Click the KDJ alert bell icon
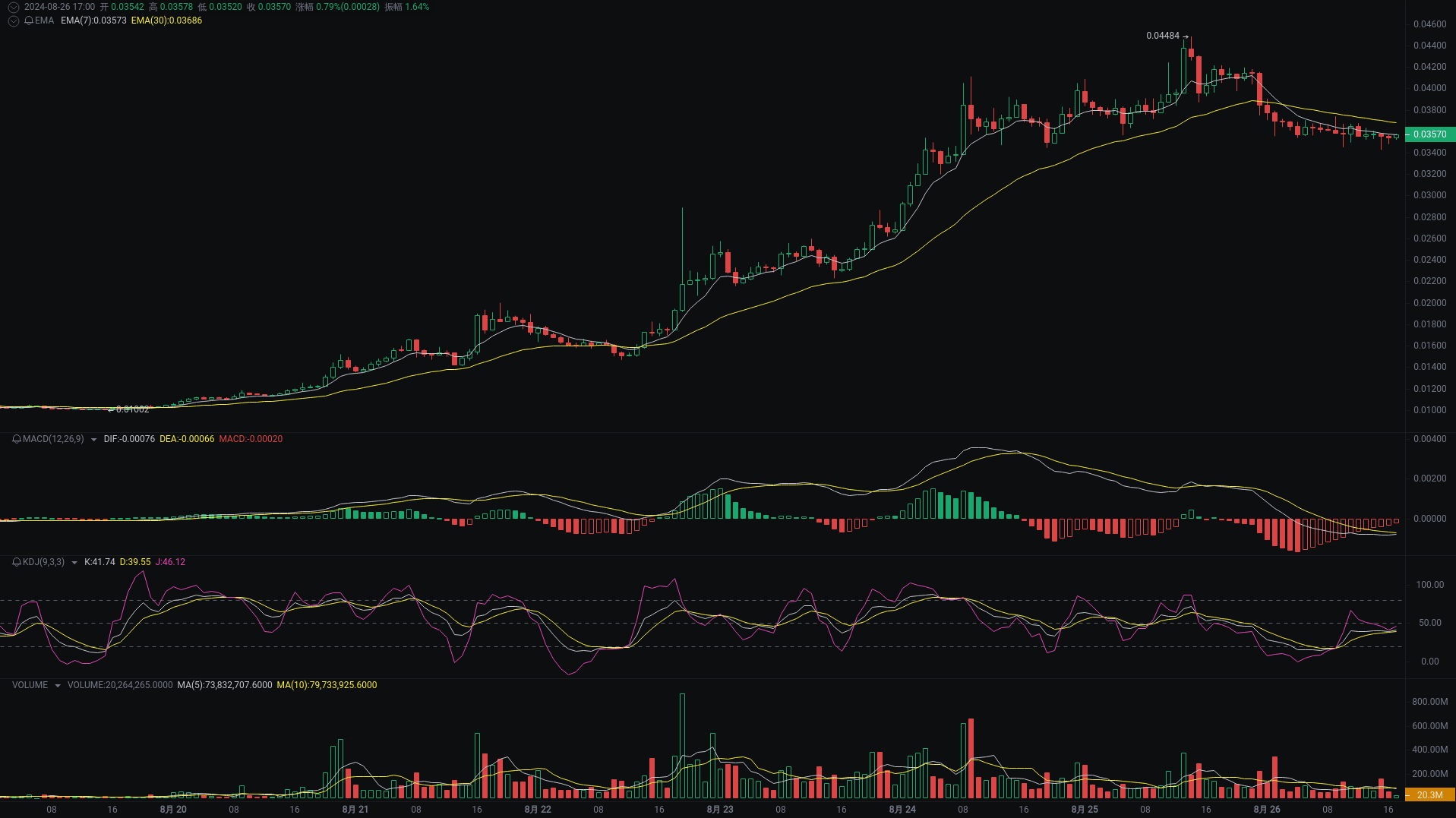 tap(15, 562)
